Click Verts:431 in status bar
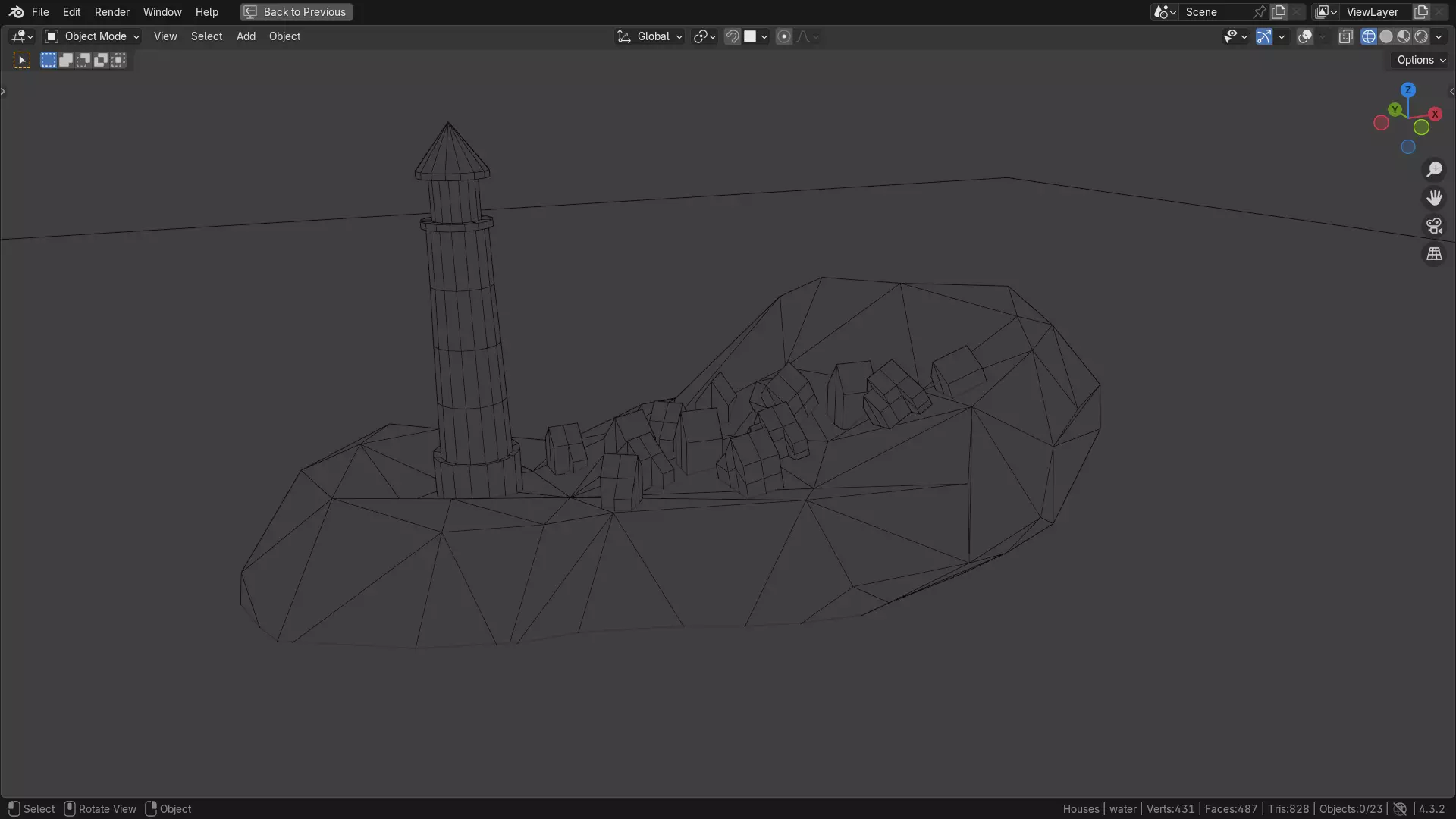 [x=1170, y=809]
